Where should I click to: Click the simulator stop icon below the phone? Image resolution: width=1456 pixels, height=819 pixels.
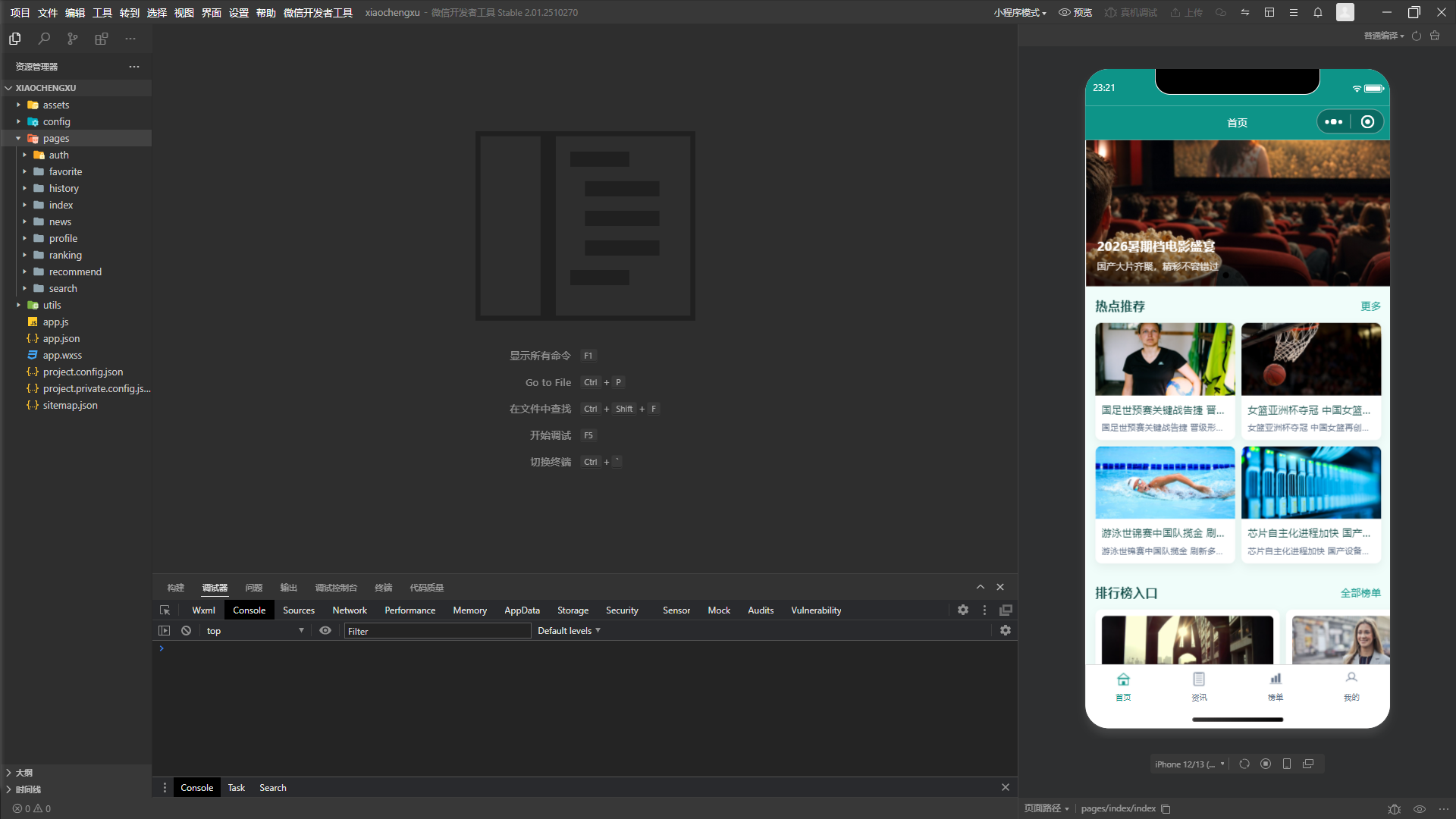click(x=1265, y=764)
